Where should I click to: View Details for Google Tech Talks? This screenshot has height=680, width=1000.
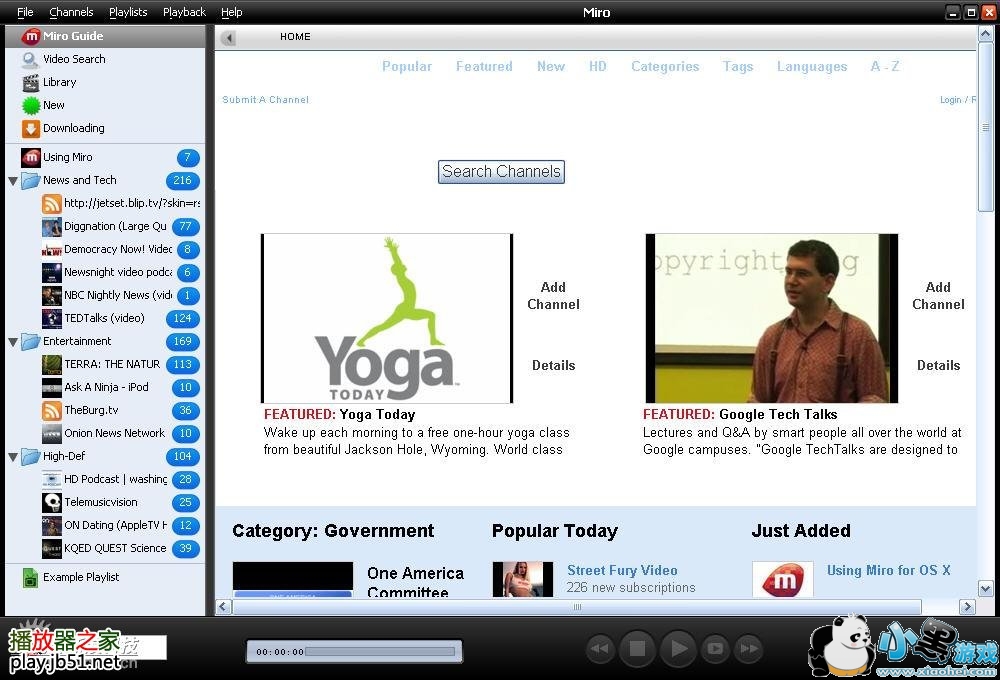(x=938, y=366)
